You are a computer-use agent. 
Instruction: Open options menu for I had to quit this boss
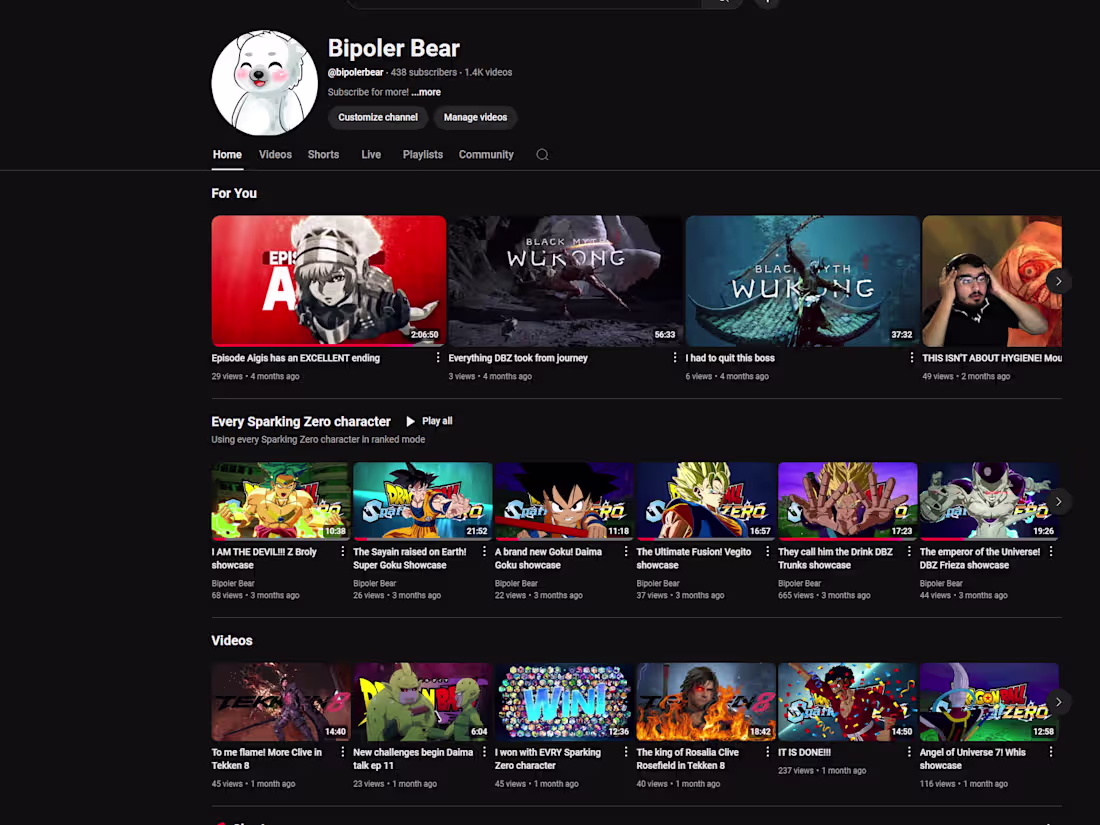pyautogui.click(x=911, y=358)
